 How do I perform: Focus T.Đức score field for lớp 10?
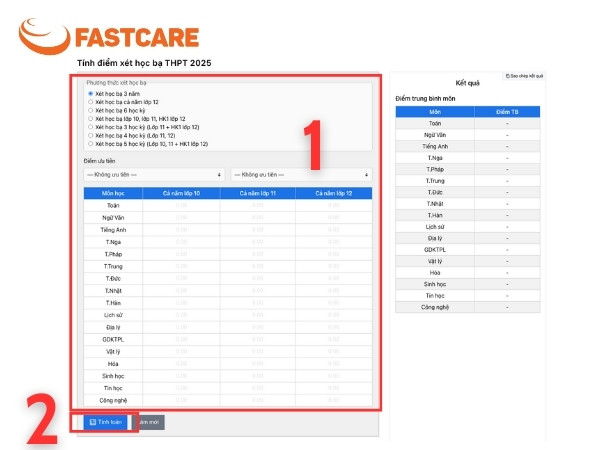tap(181, 279)
